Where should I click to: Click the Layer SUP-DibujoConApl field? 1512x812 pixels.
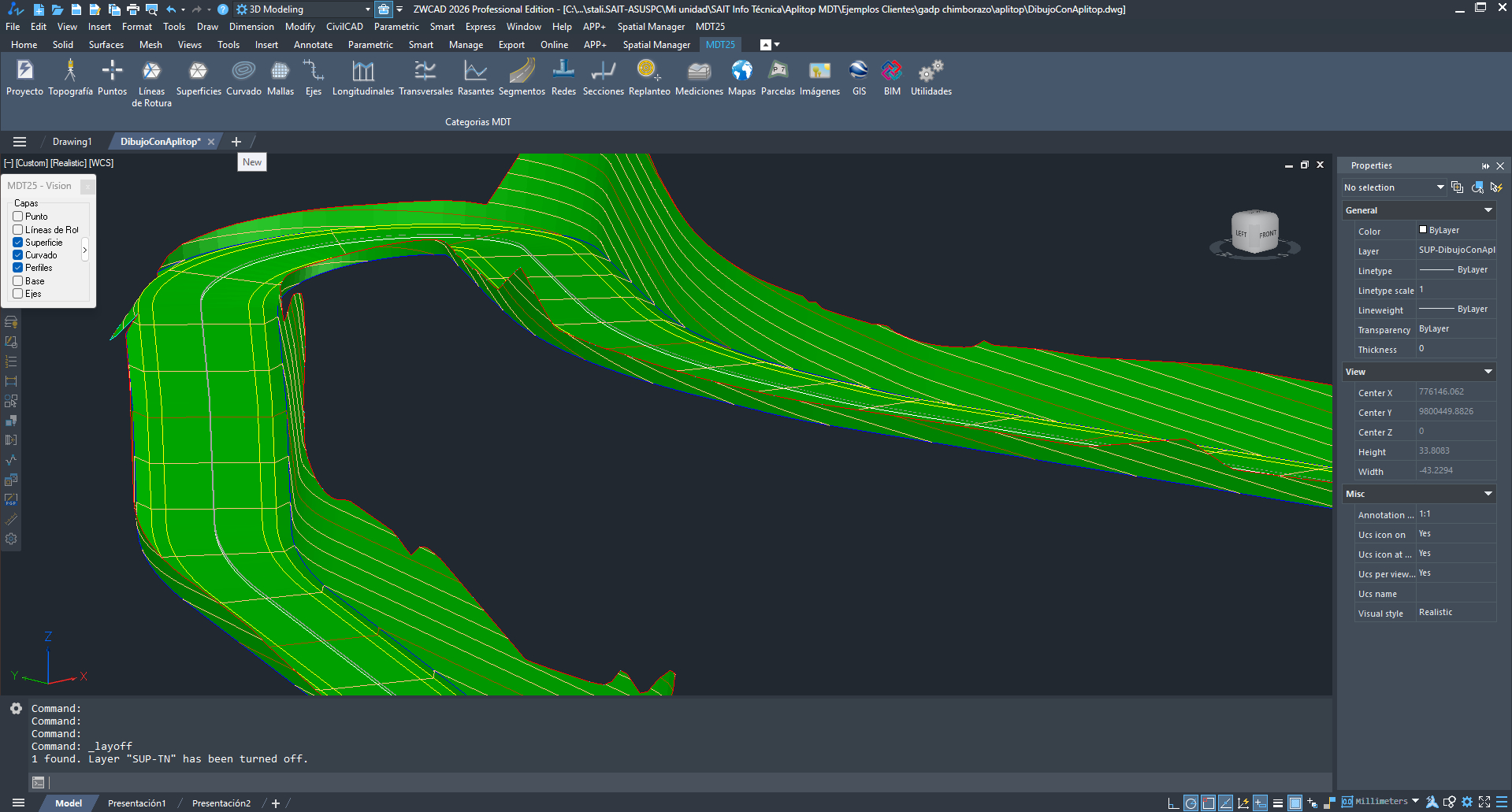click(1456, 250)
